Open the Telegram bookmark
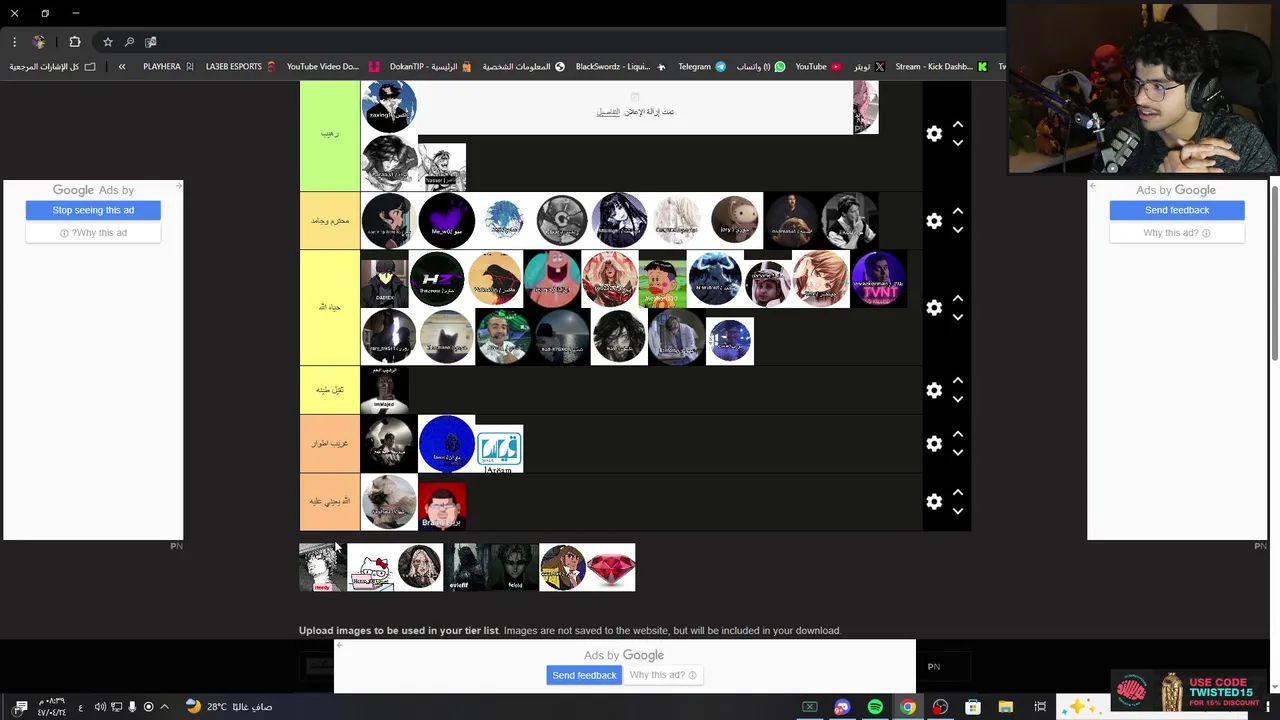Screen dimensions: 1280x720 (702, 67)
